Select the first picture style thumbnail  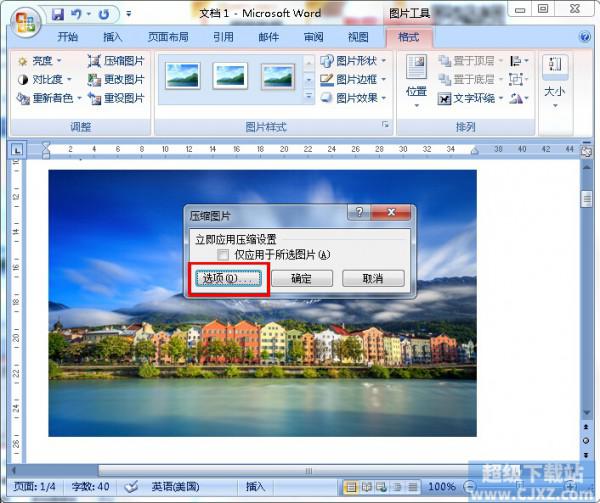[x=183, y=76]
